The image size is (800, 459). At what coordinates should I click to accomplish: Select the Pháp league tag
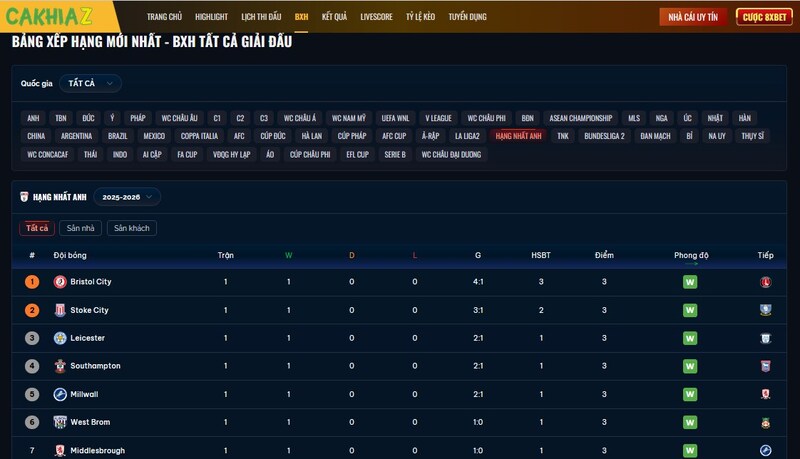coord(138,118)
